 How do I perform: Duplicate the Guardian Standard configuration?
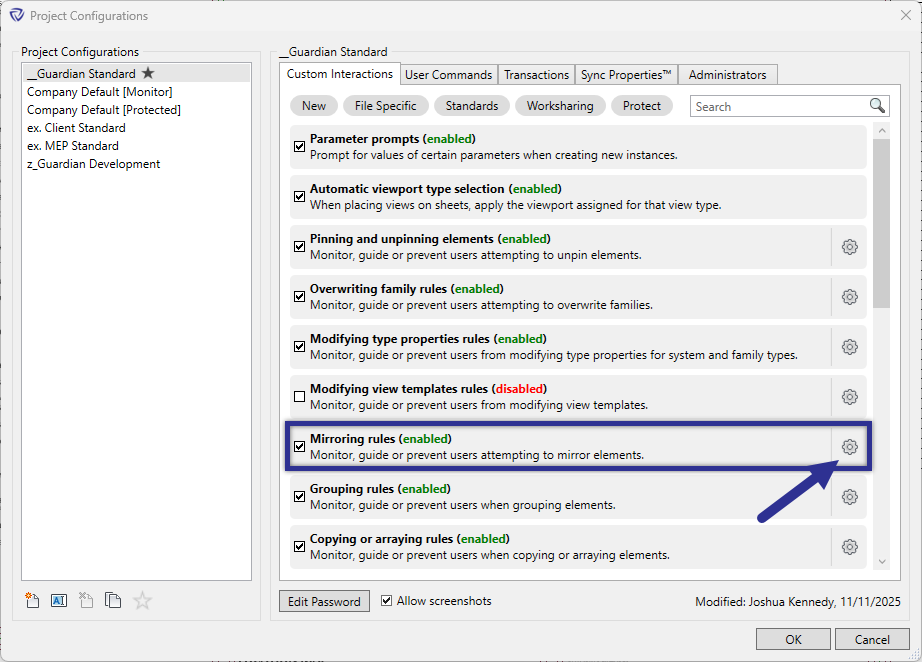click(x=113, y=600)
